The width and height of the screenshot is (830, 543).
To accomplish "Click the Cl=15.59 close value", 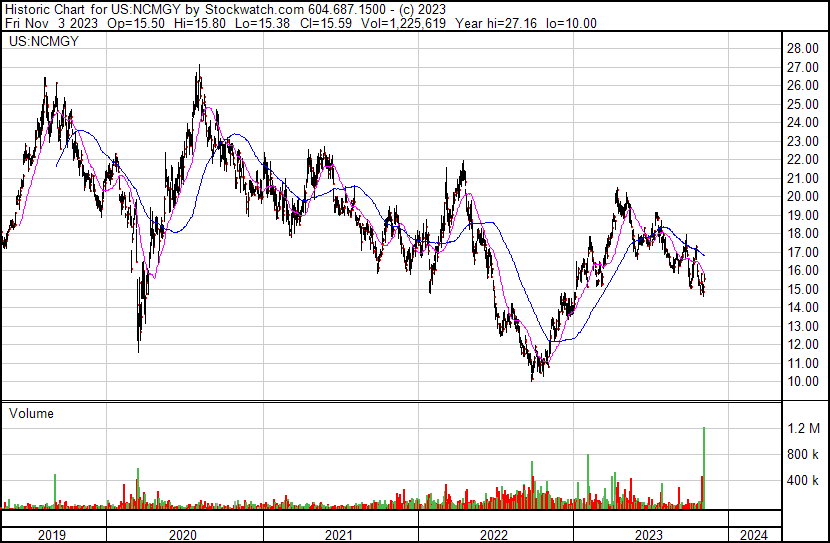I will 326,23.
